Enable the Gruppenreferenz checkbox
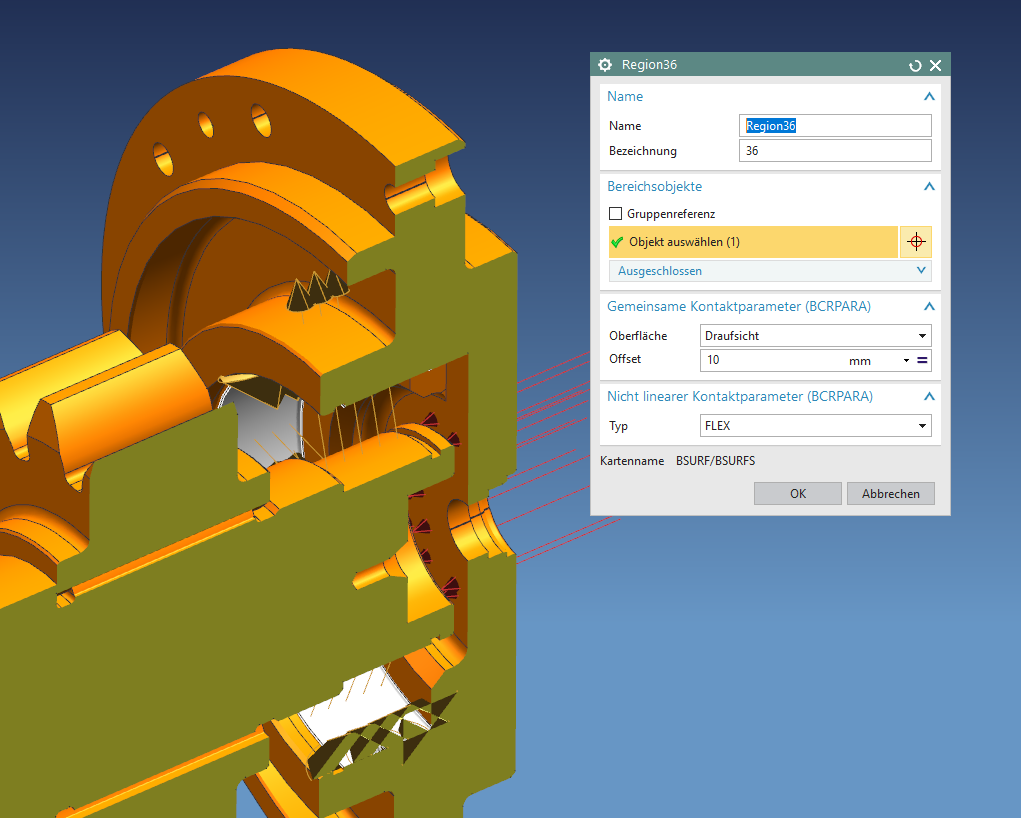The image size is (1021, 818). pos(614,213)
